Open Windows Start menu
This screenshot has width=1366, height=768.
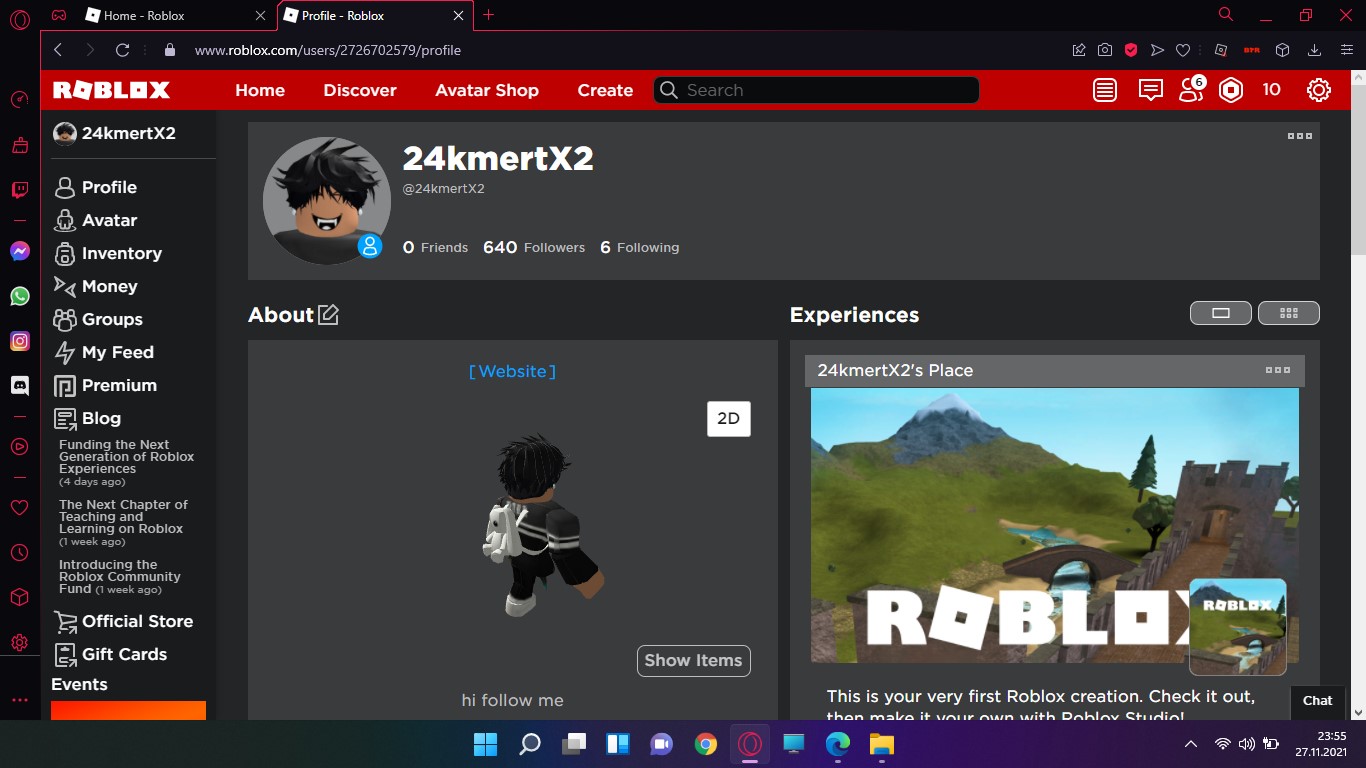(x=486, y=744)
